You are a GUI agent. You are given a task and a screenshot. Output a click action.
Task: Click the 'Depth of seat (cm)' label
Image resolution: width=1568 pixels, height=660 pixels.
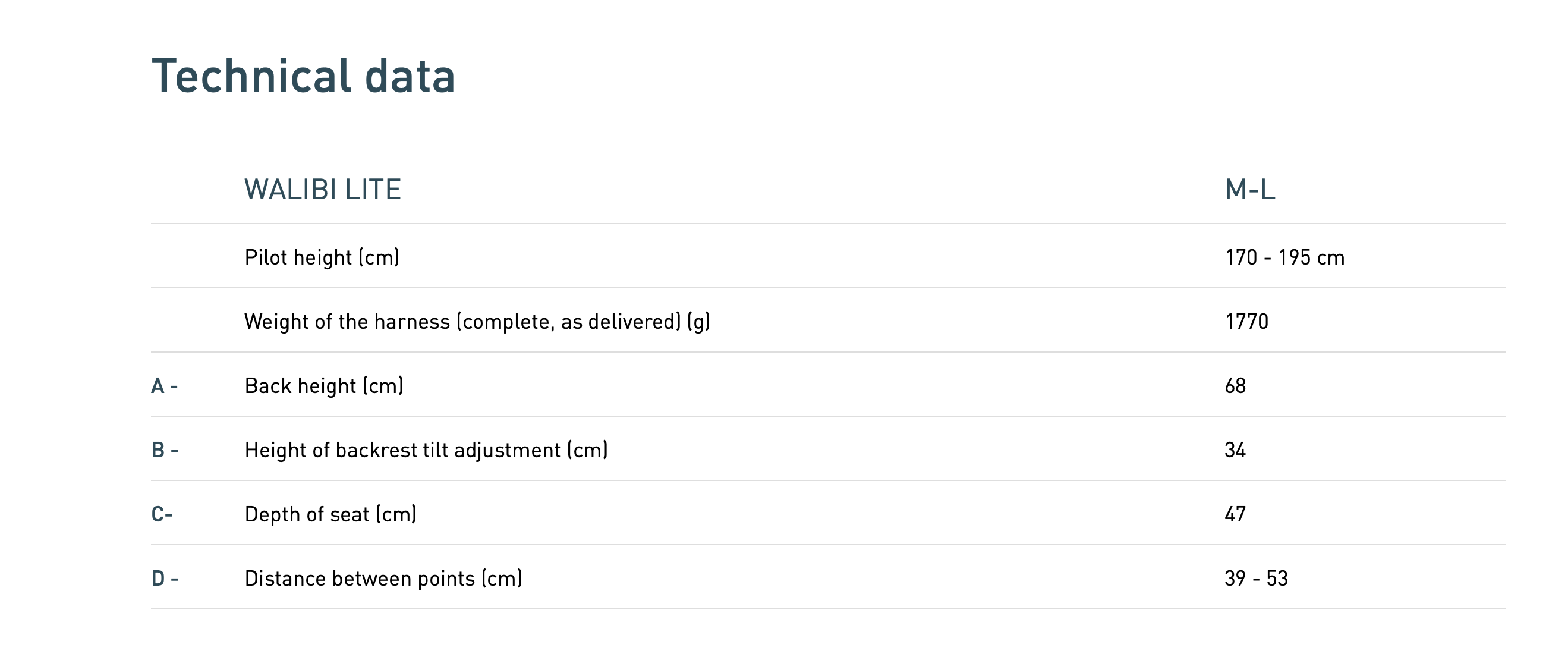coord(330,514)
